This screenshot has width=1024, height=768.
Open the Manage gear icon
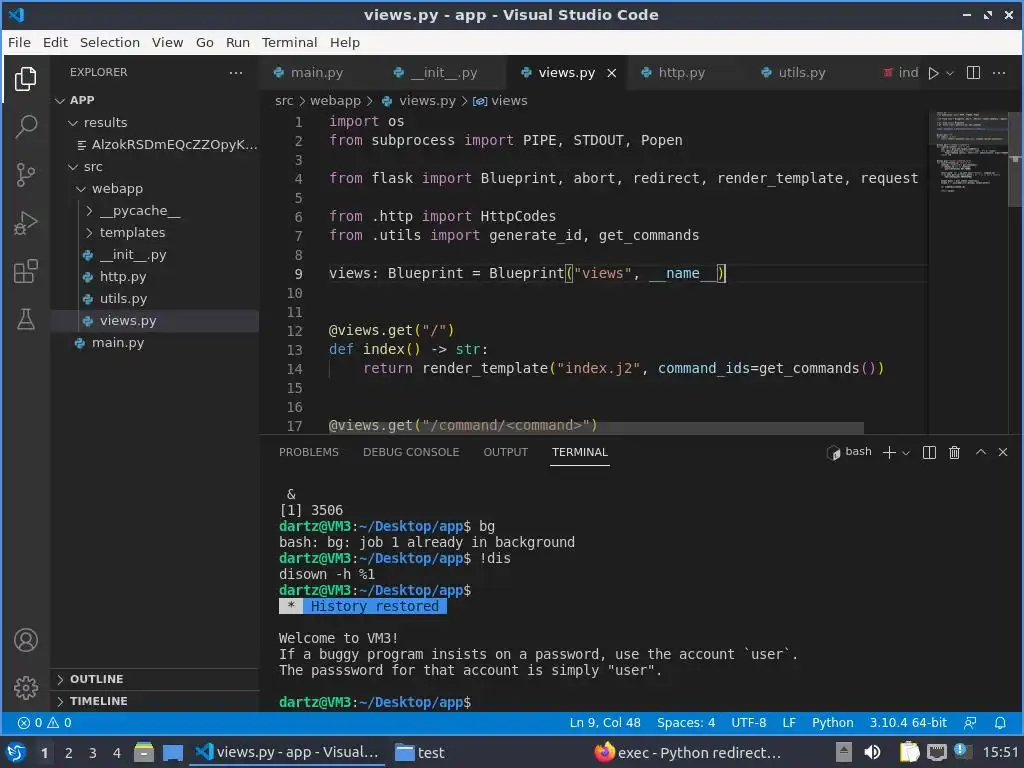[x=25, y=688]
